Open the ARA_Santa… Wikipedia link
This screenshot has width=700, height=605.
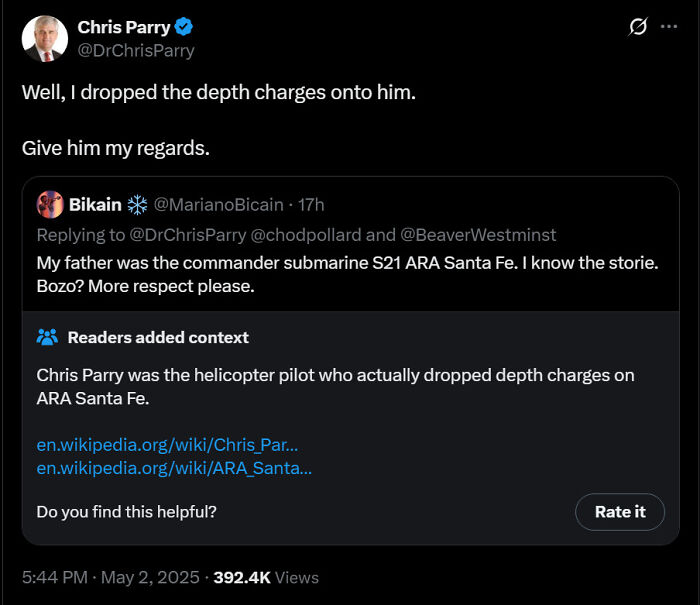tap(174, 468)
